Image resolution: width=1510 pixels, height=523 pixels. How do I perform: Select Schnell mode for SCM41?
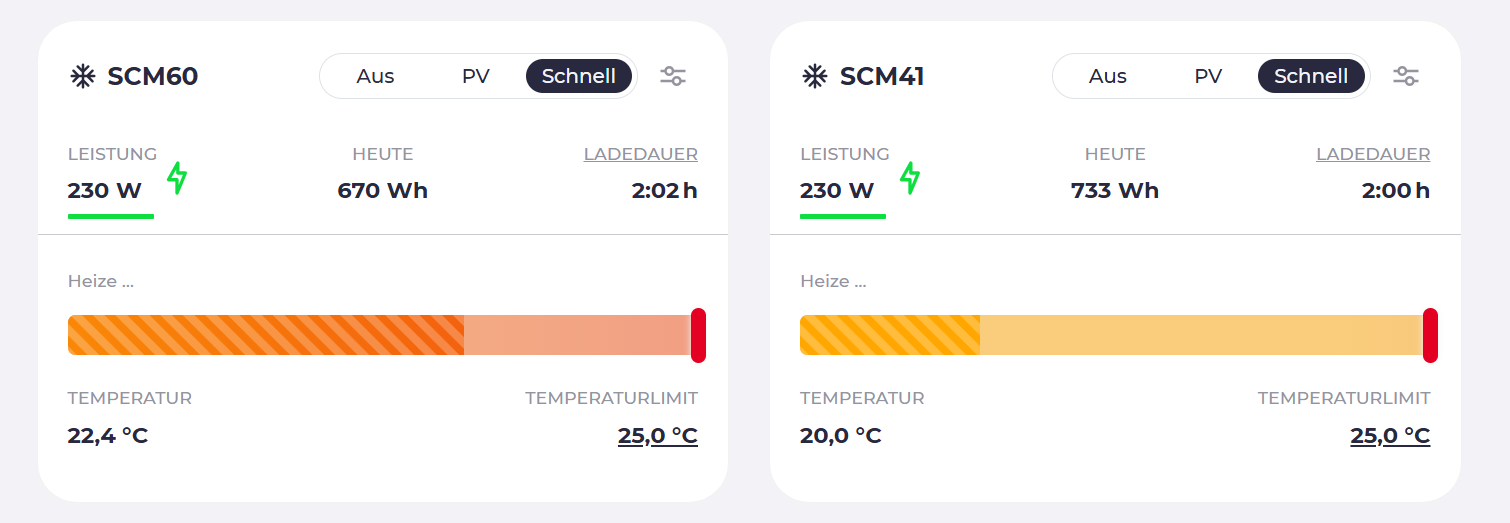(1311, 76)
